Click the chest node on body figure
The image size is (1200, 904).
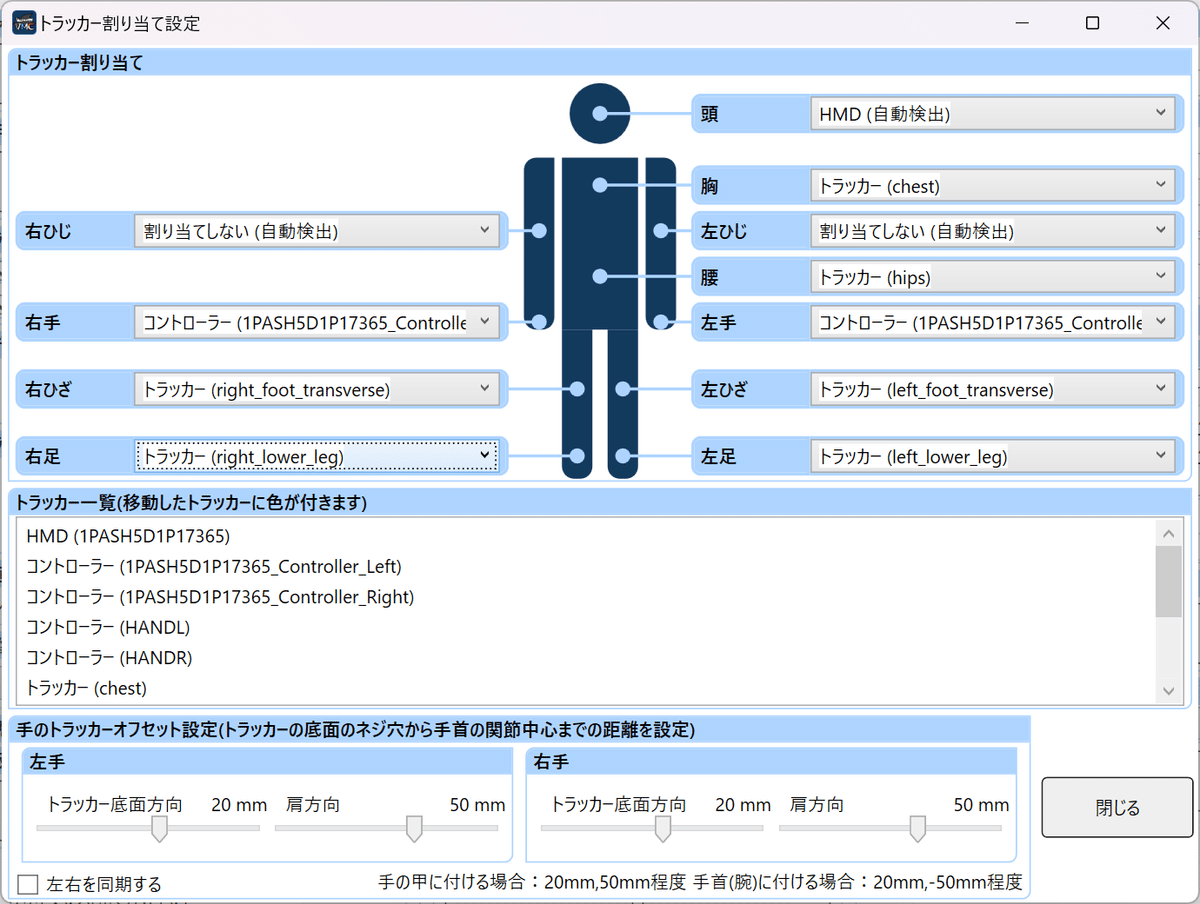point(599,185)
